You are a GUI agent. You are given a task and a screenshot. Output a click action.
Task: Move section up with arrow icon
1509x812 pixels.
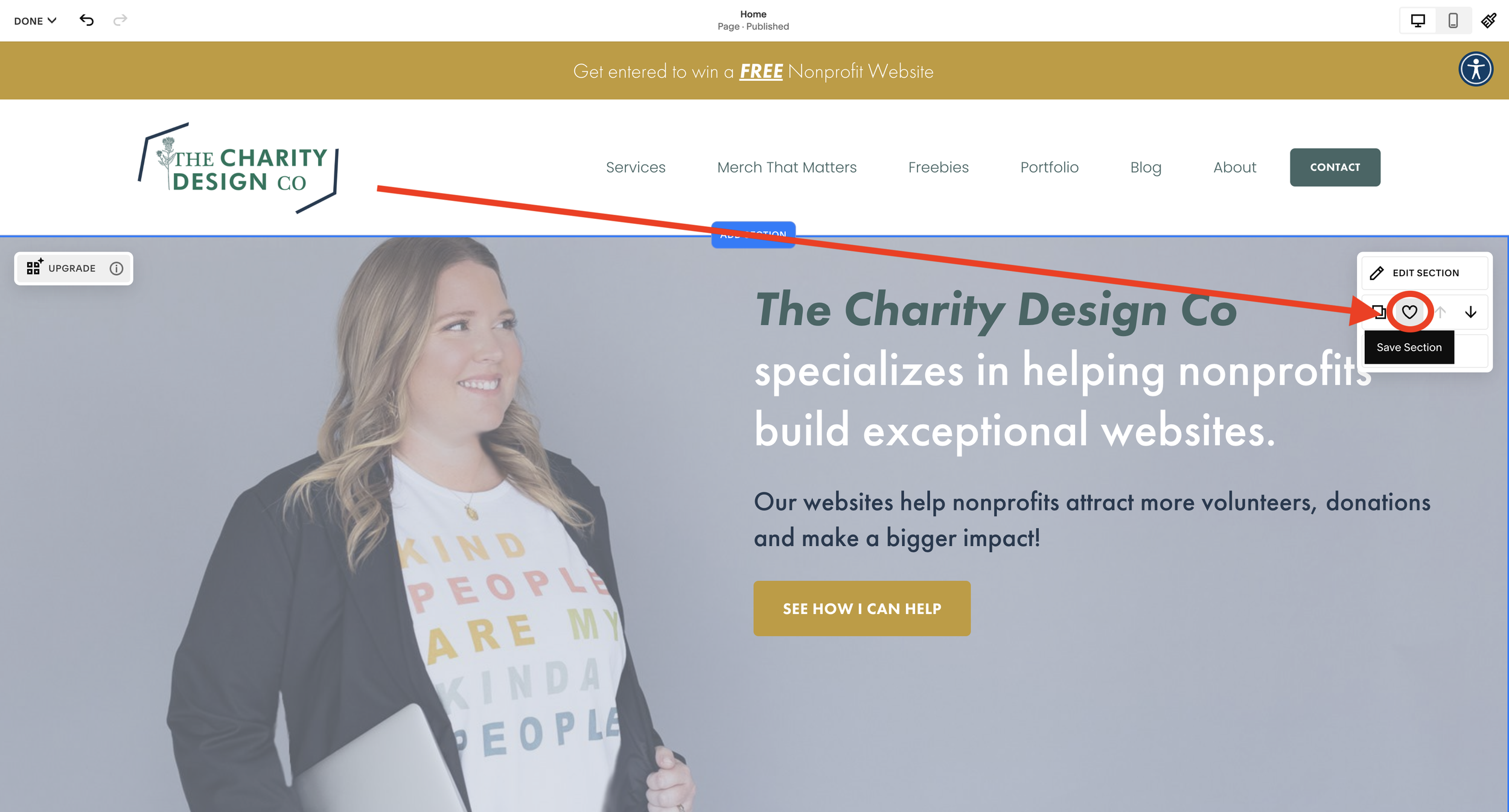(x=1440, y=312)
